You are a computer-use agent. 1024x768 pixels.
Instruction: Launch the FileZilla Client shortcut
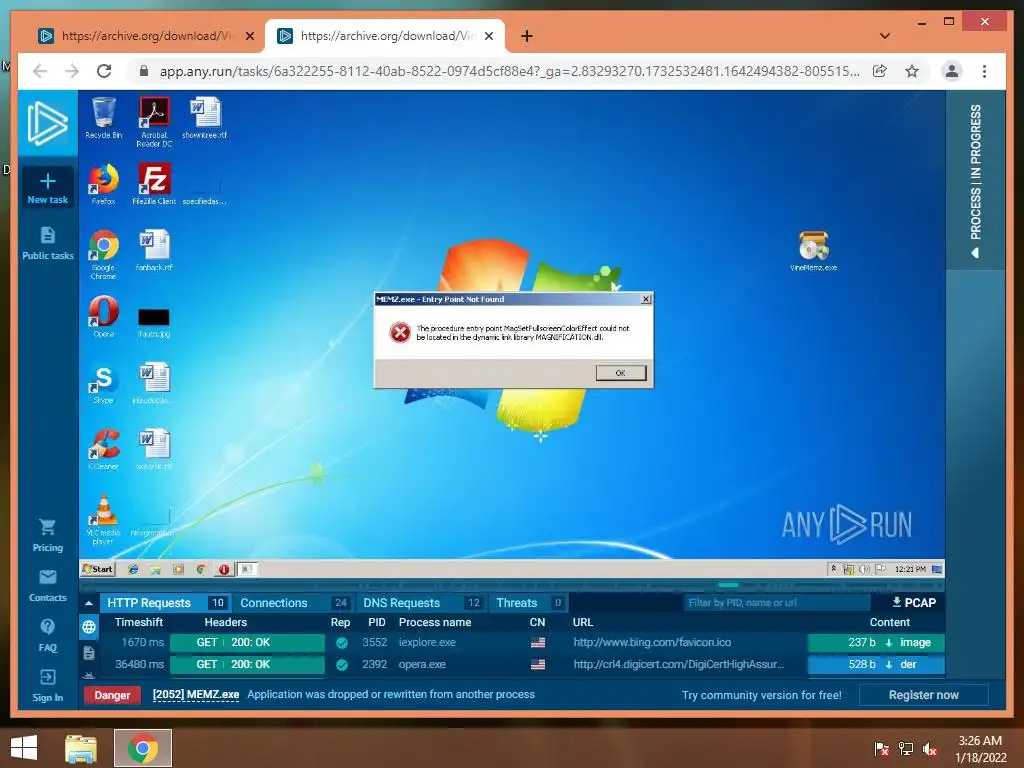tap(154, 184)
